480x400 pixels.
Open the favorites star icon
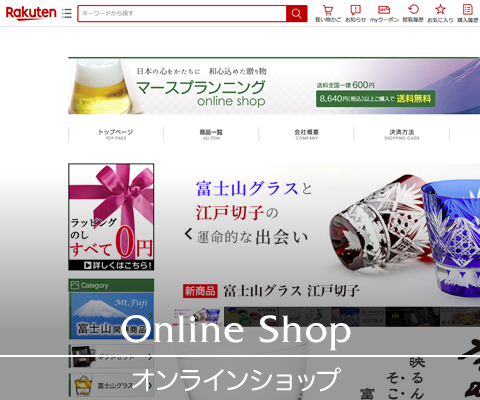point(440,13)
